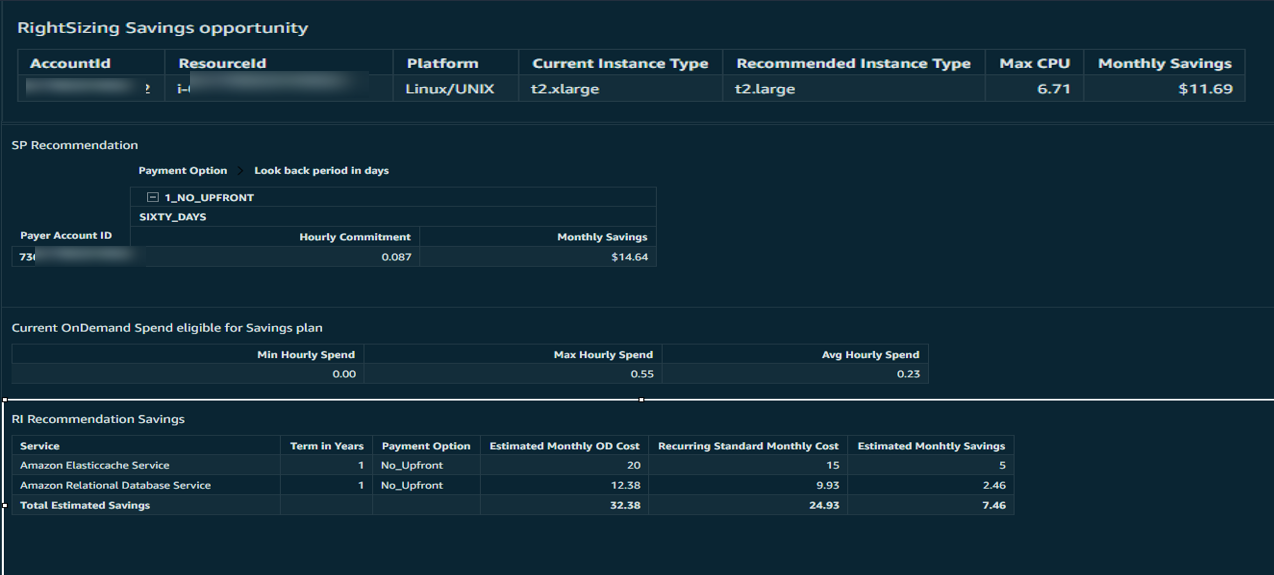Select the 0.23 avg hourly spend value

pyautogui.click(x=908, y=374)
